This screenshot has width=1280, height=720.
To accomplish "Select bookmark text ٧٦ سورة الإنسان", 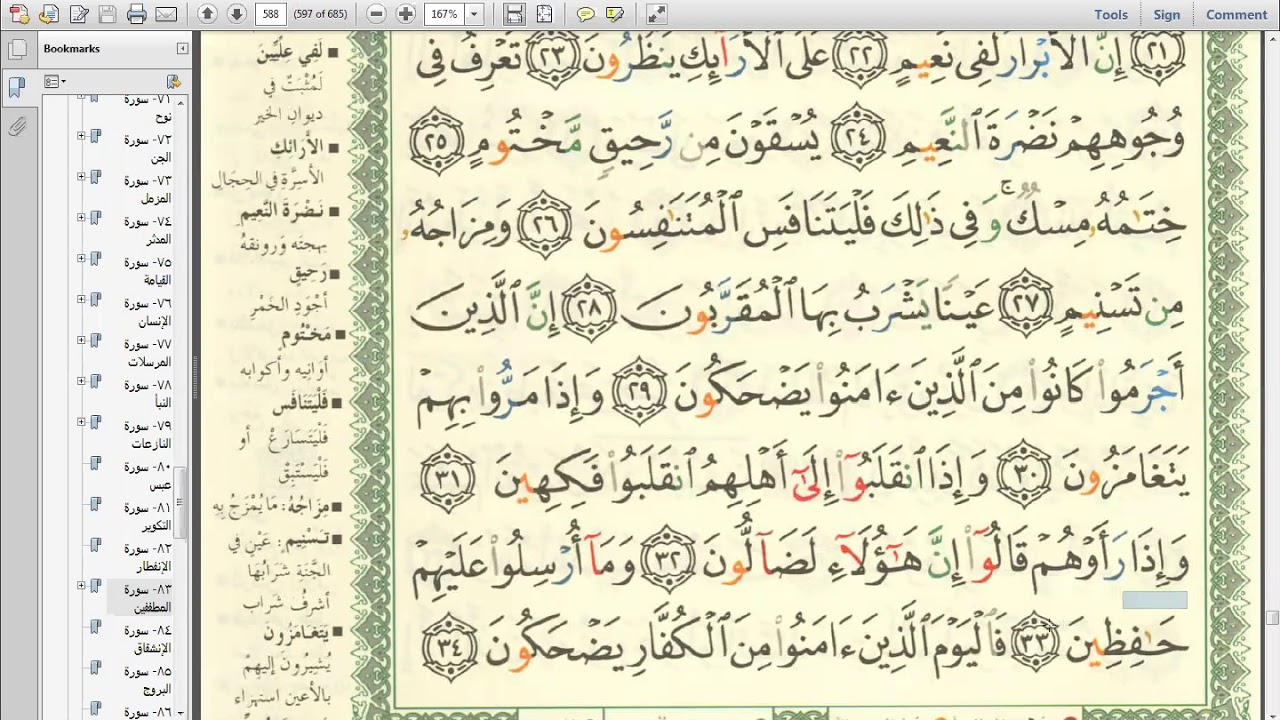I will coord(147,312).
